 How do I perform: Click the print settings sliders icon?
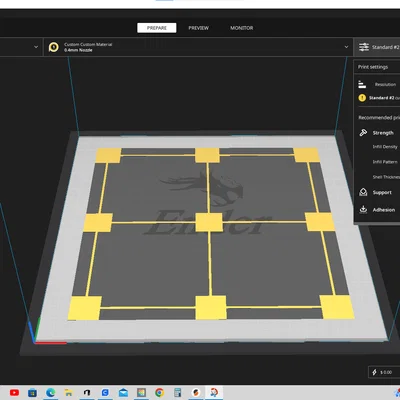click(x=364, y=47)
